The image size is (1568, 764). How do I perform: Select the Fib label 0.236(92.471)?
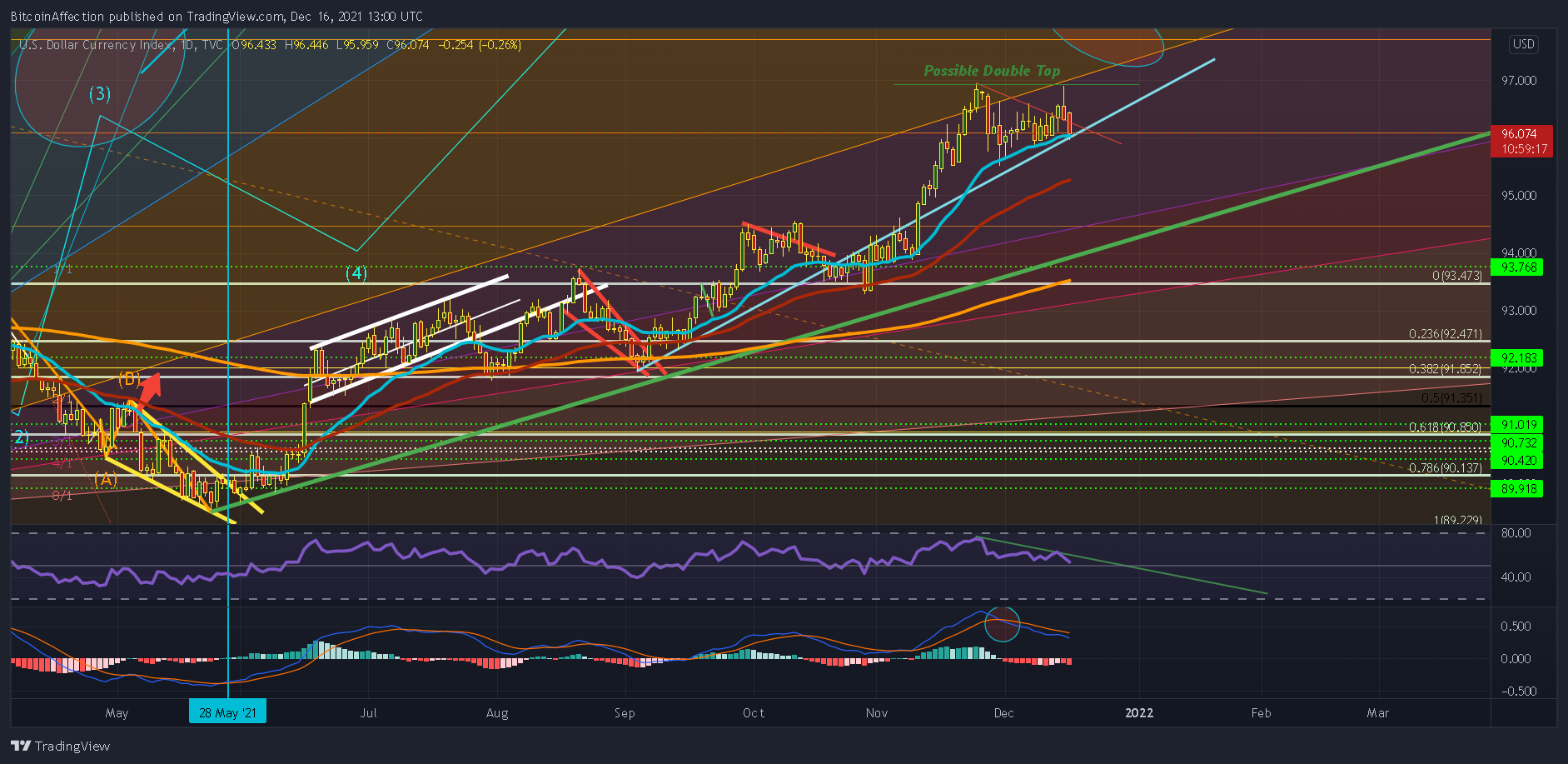coord(1446,334)
